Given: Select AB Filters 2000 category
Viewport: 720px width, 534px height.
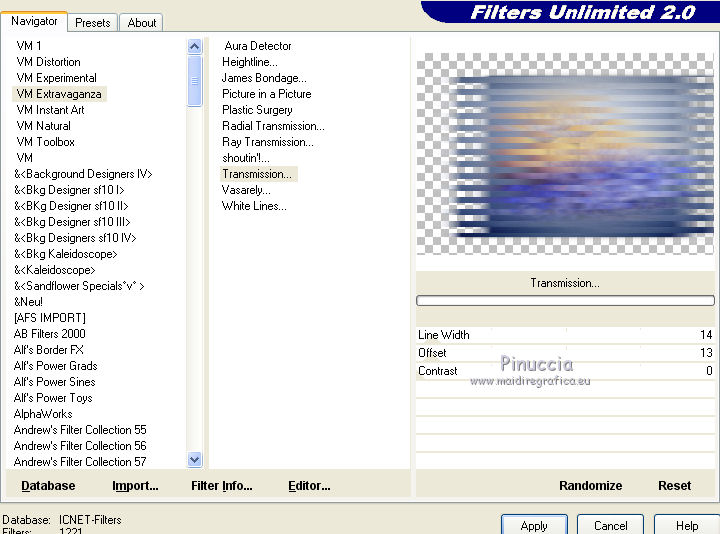Looking at the screenshot, I should (50, 334).
